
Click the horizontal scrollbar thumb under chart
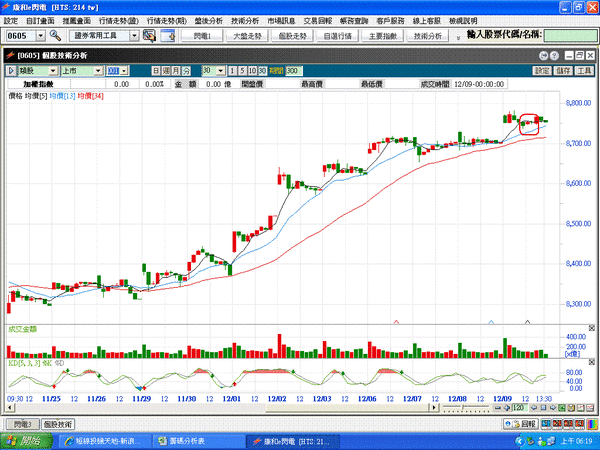[348, 408]
